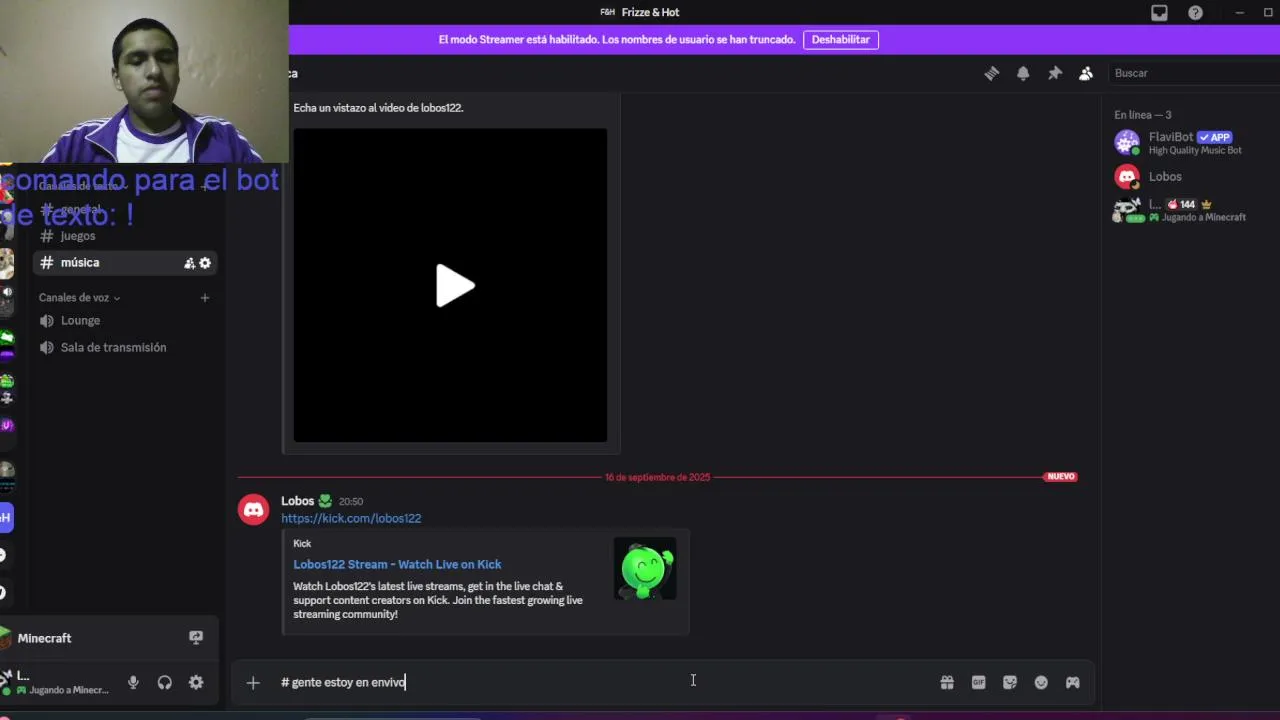1280x720 pixels.
Task: Open the apps game controller icon
Action: point(1072,682)
